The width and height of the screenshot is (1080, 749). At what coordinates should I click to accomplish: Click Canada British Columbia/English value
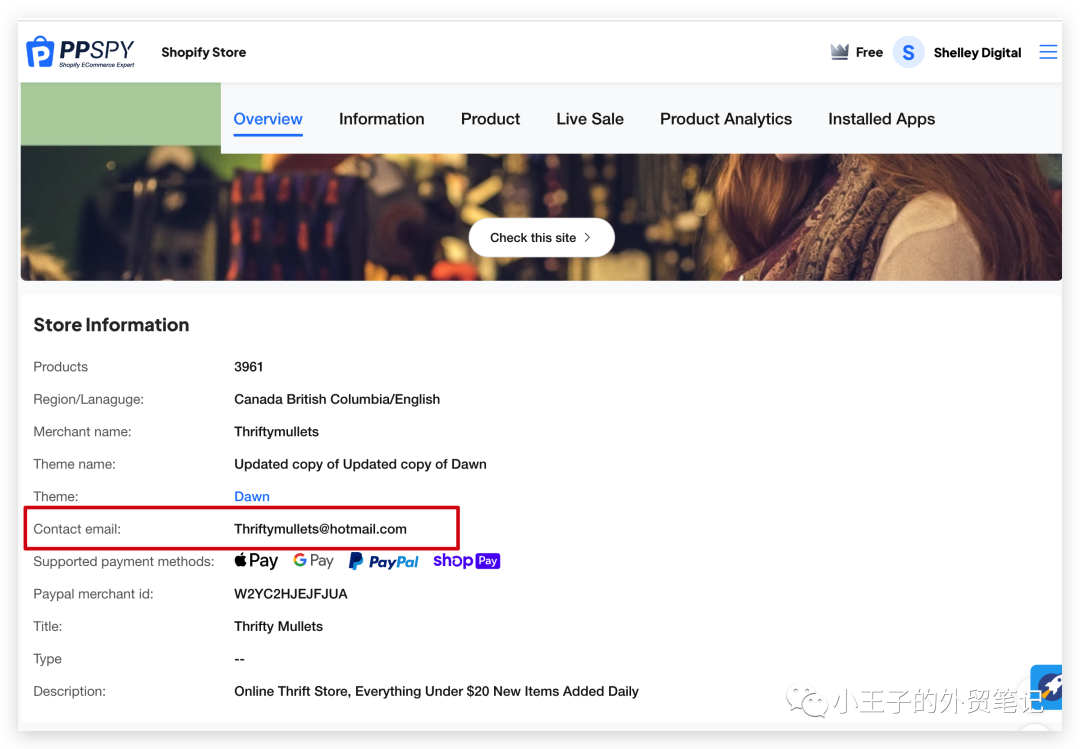tap(337, 399)
